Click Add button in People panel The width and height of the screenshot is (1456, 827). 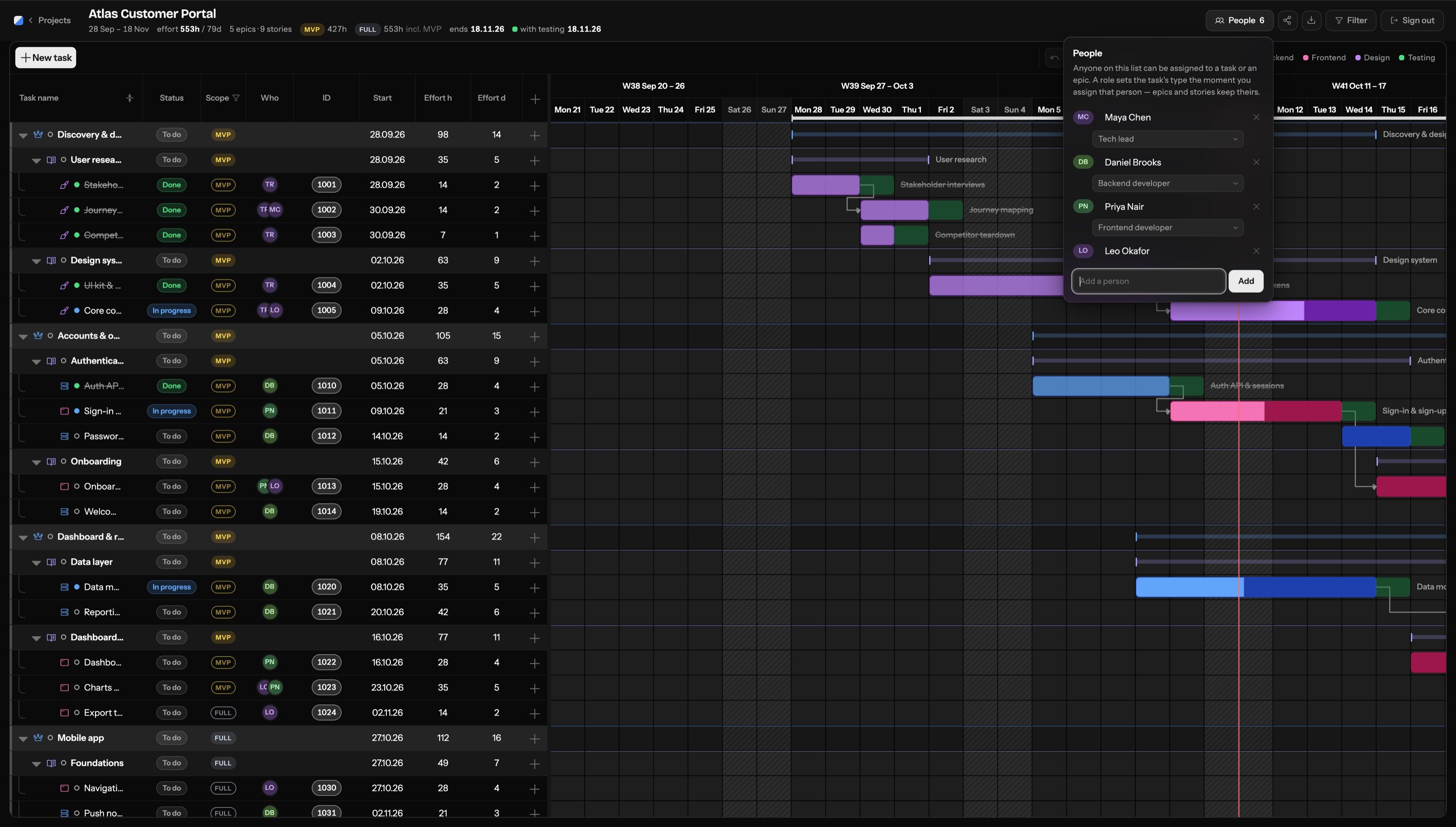pos(1246,281)
